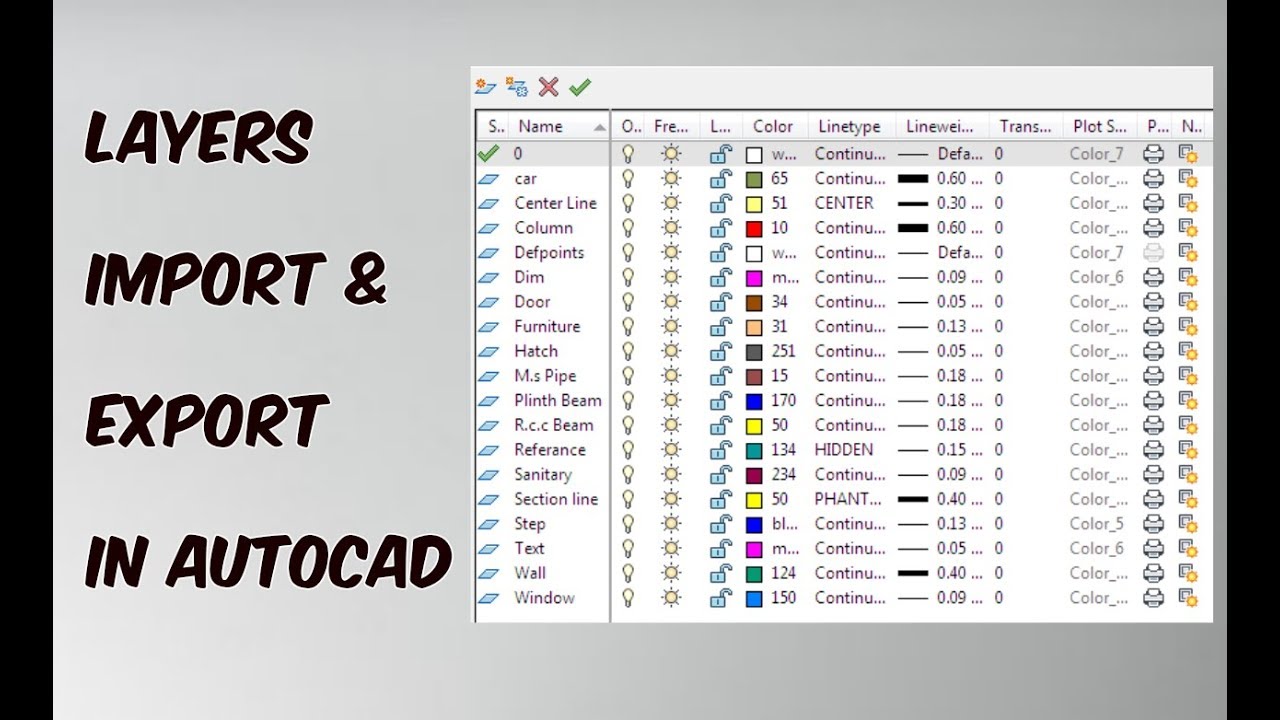Screen dimensions: 1280x720
Task: Click New VP Freeze icon for Window
Action: point(1188,598)
